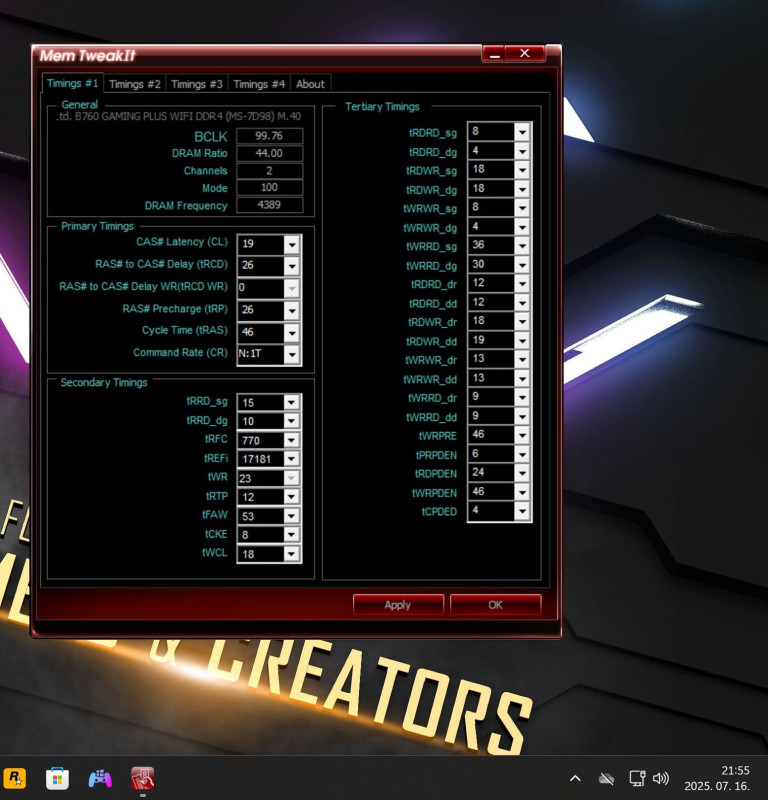This screenshot has width=768, height=800.
Task: Open Command Rate (CR) dropdown
Action: click(x=292, y=354)
